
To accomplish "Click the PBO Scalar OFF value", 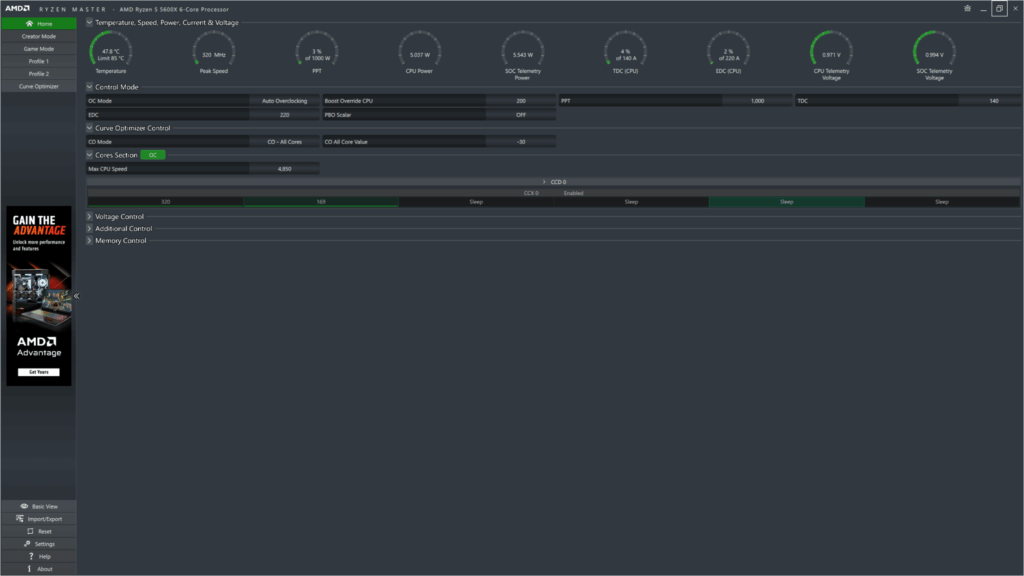I will pyautogui.click(x=520, y=115).
